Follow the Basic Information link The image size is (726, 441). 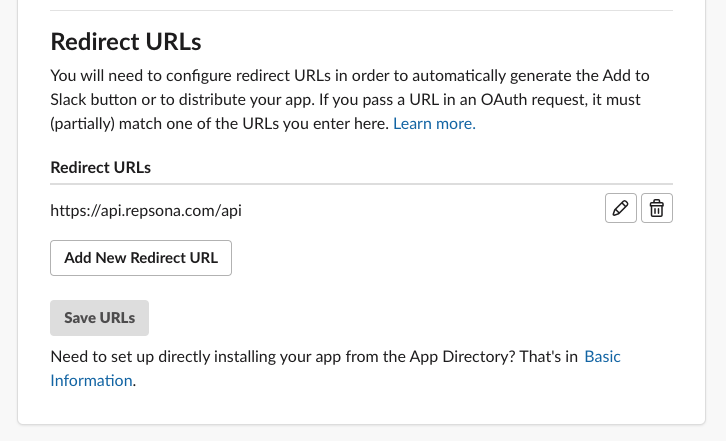click(601, 357)
